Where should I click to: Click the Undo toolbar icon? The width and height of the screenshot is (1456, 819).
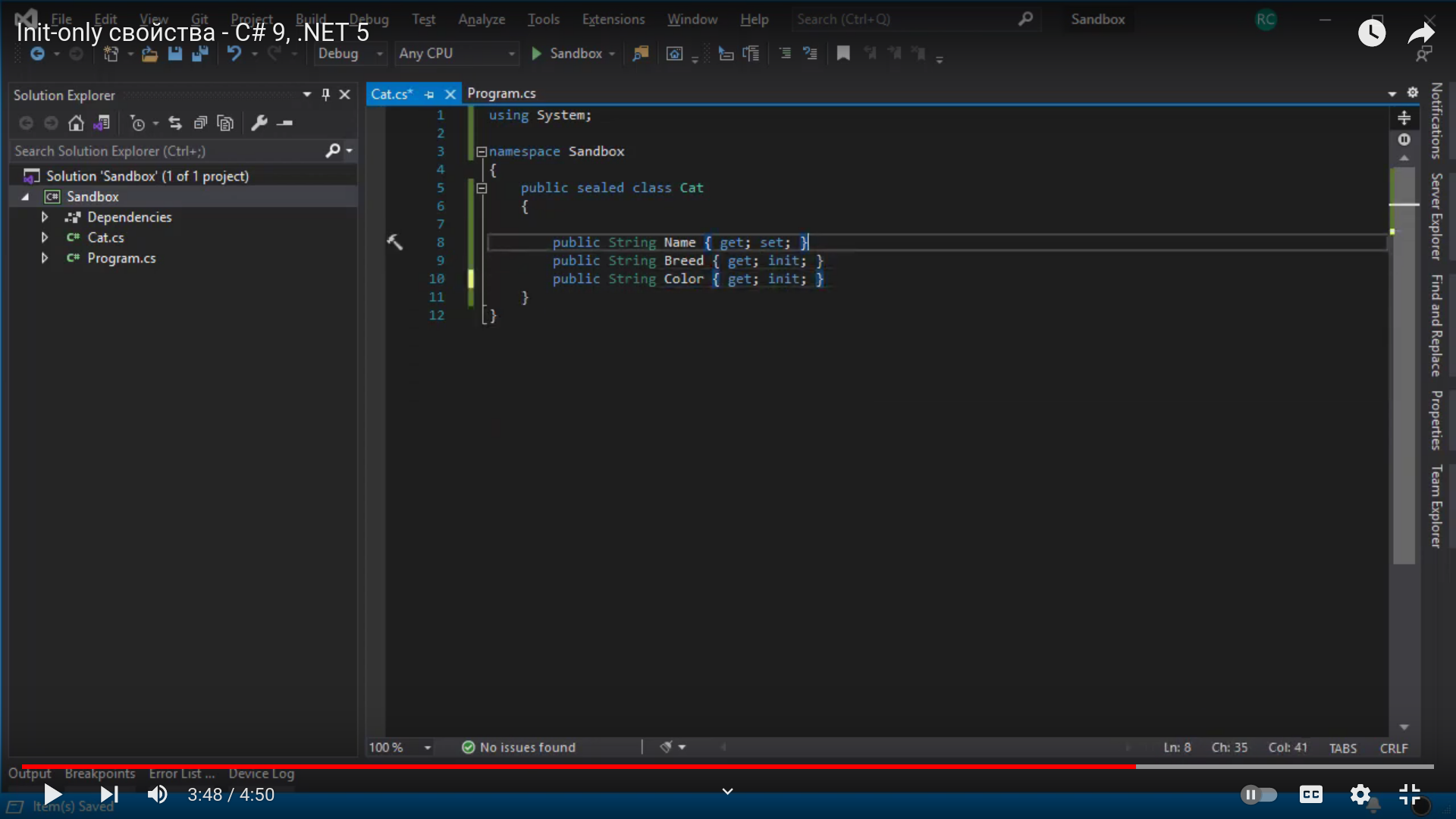click(234, 54)
